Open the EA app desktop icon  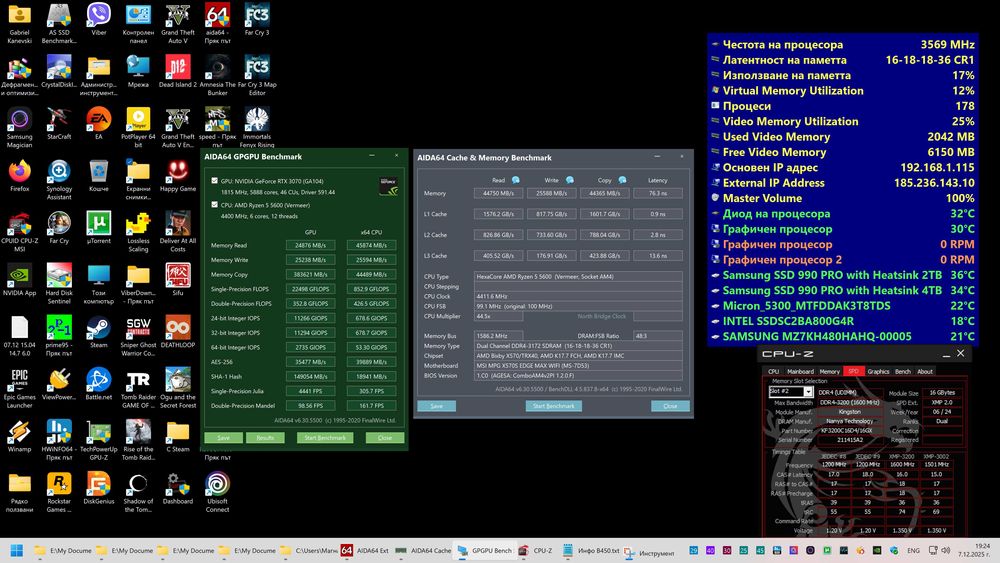tap(98, 124)
